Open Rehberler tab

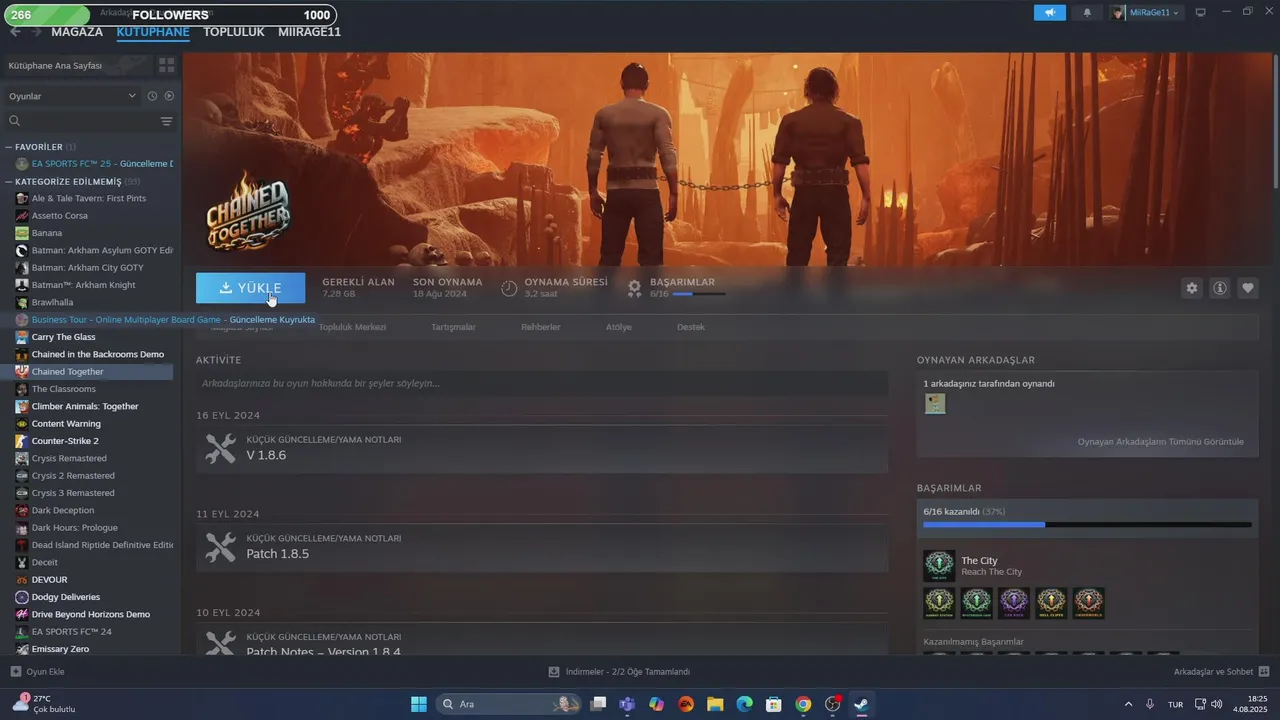[541, 327]
